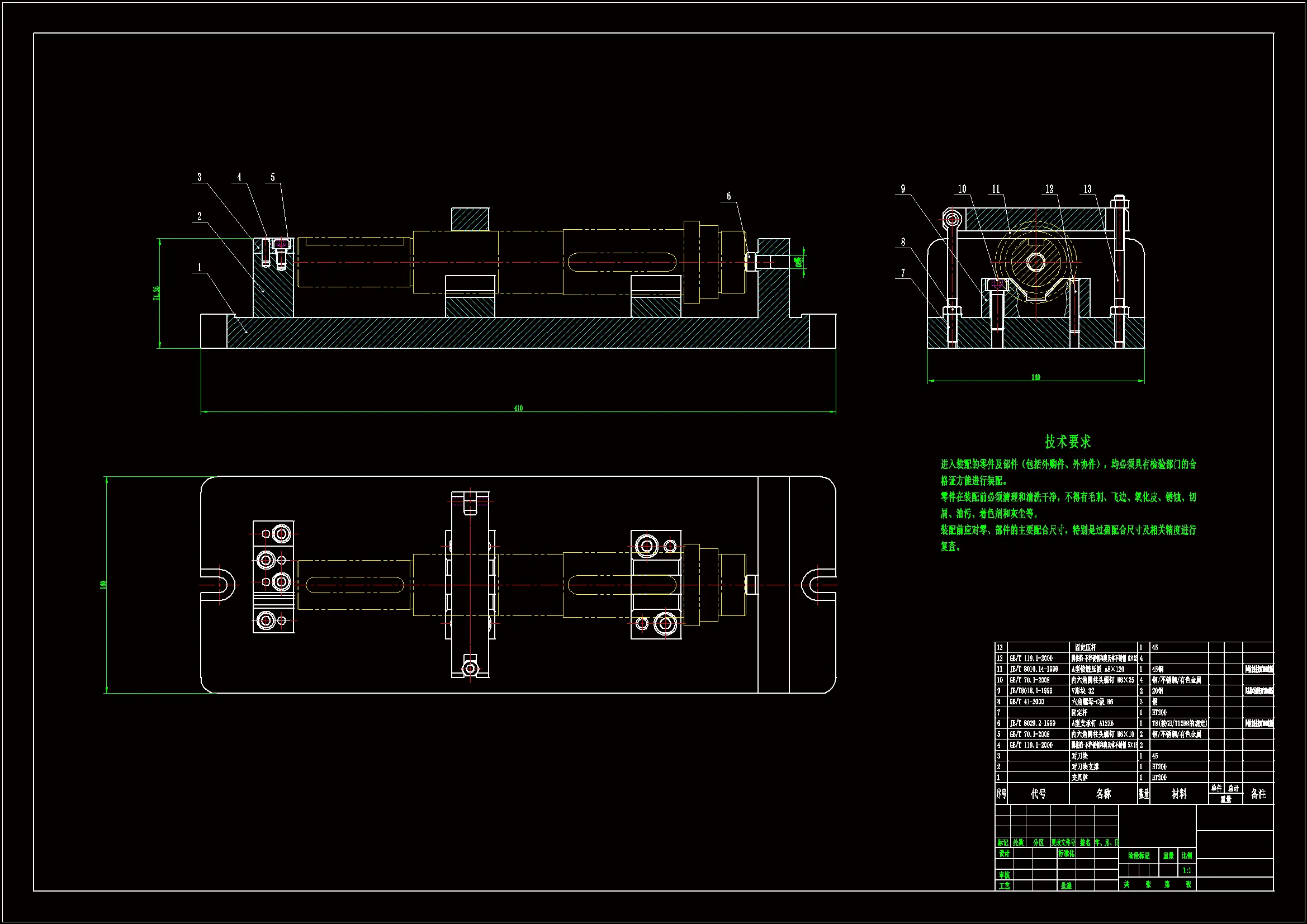Select the 140 width dimension under side view

pyautogui.click(x=1035, y=377)
